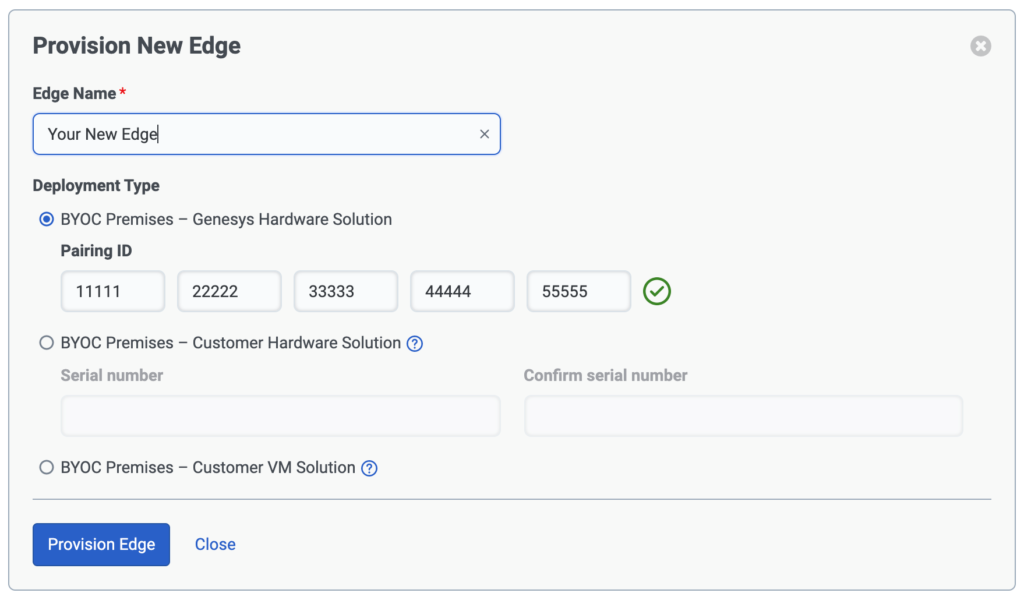1024x600 pixels.
Task: Select BYOC Premises Genesys Hardware Solution radio
Action: tap(46, 219)
